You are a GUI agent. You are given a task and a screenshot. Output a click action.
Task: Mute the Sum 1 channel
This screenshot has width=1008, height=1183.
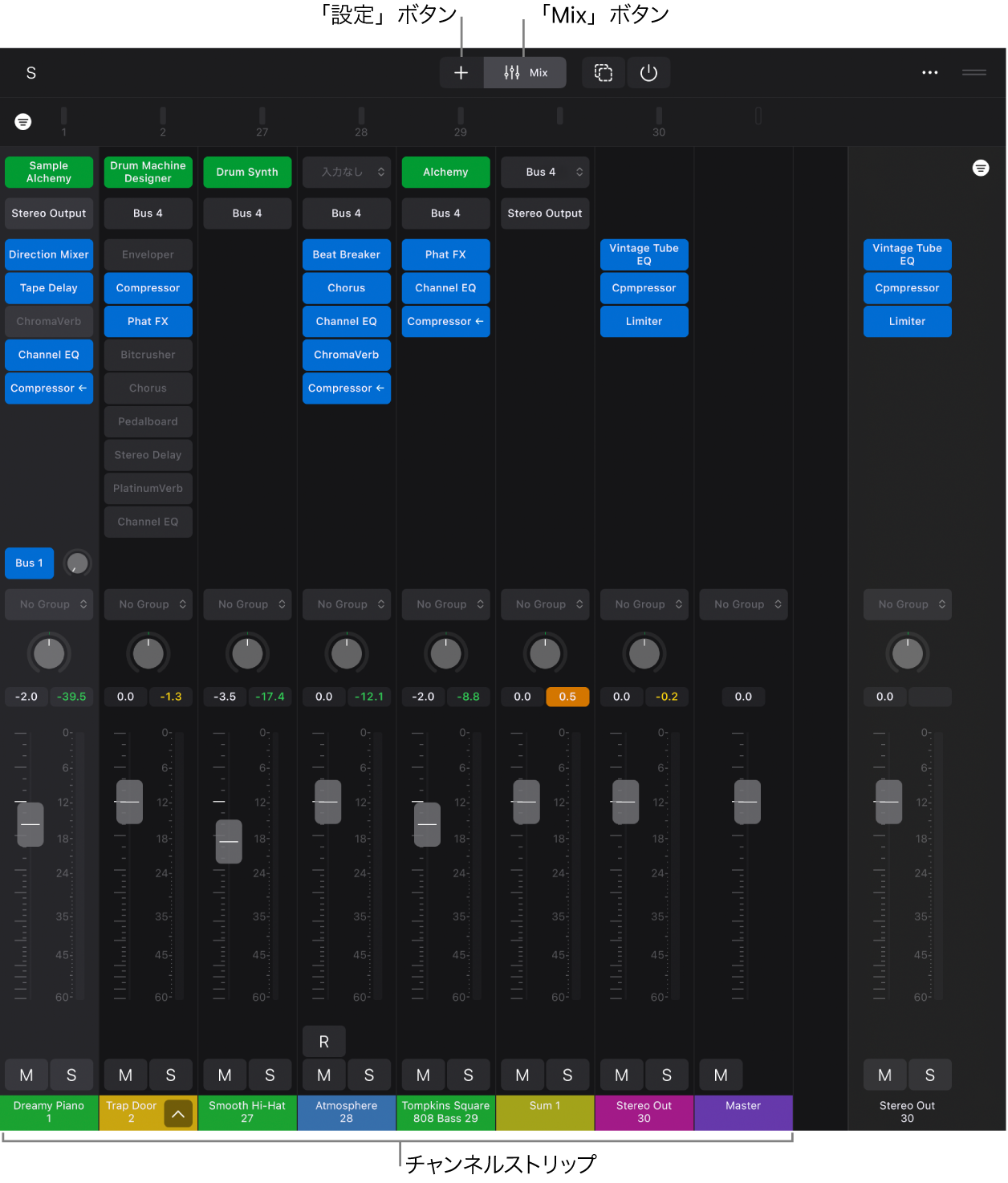(522, 1075)
